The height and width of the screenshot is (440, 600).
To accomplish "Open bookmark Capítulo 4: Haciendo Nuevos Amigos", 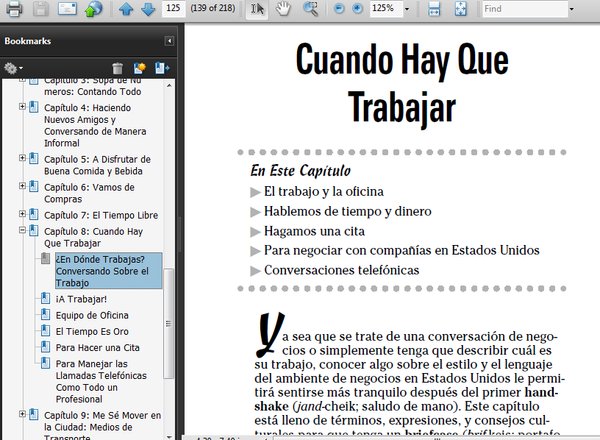I will coord(95,125).
